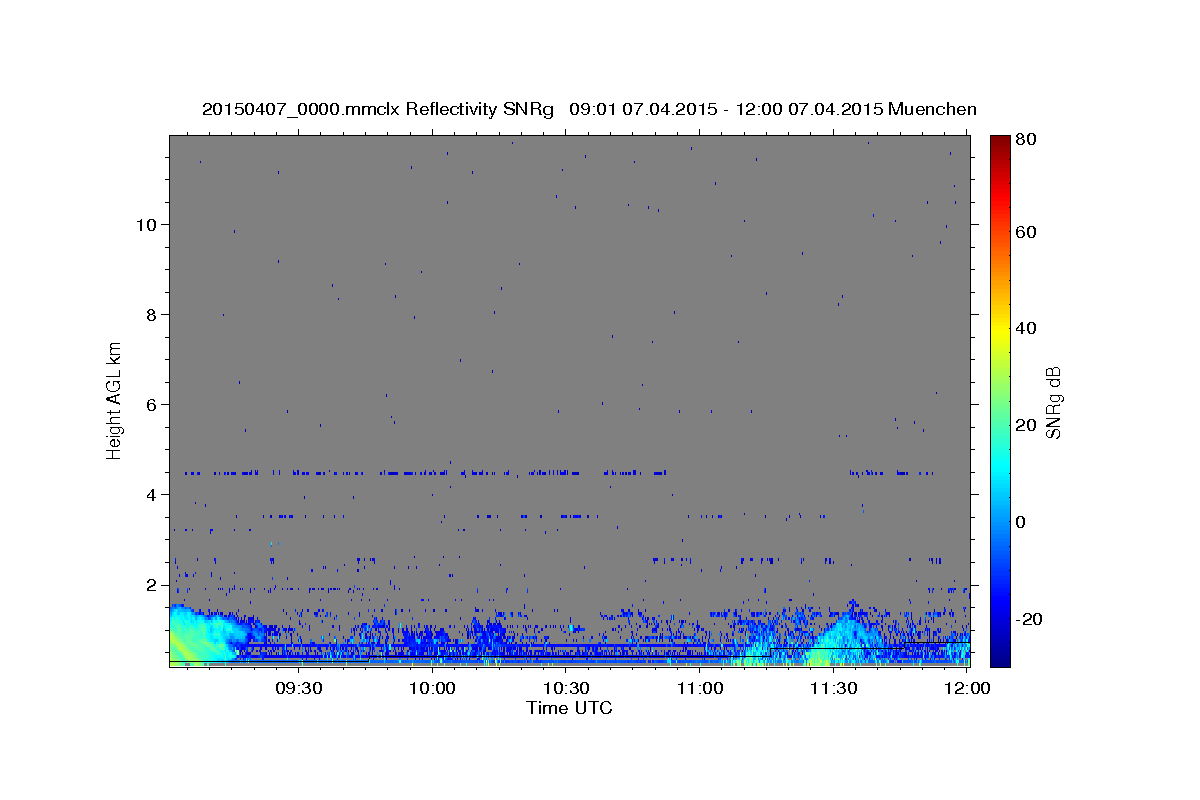Click the 10:00 time tick label
1200x800 pixels.
click(432, 688)
